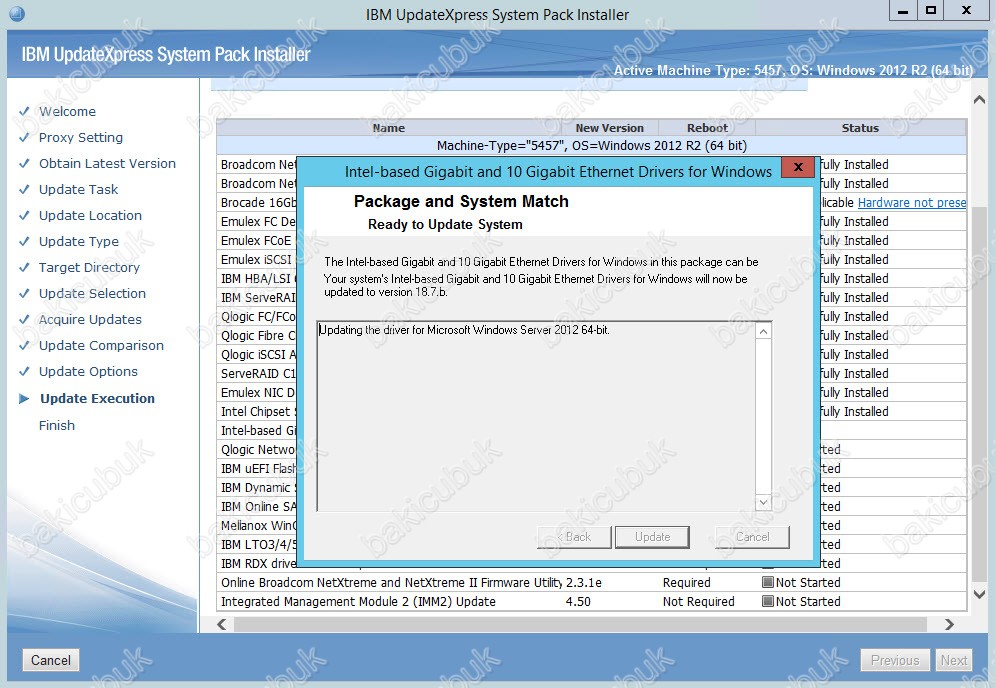This screenshot has height=688, width=995.
Task: Click the Next button
Action: pos(954,660)
